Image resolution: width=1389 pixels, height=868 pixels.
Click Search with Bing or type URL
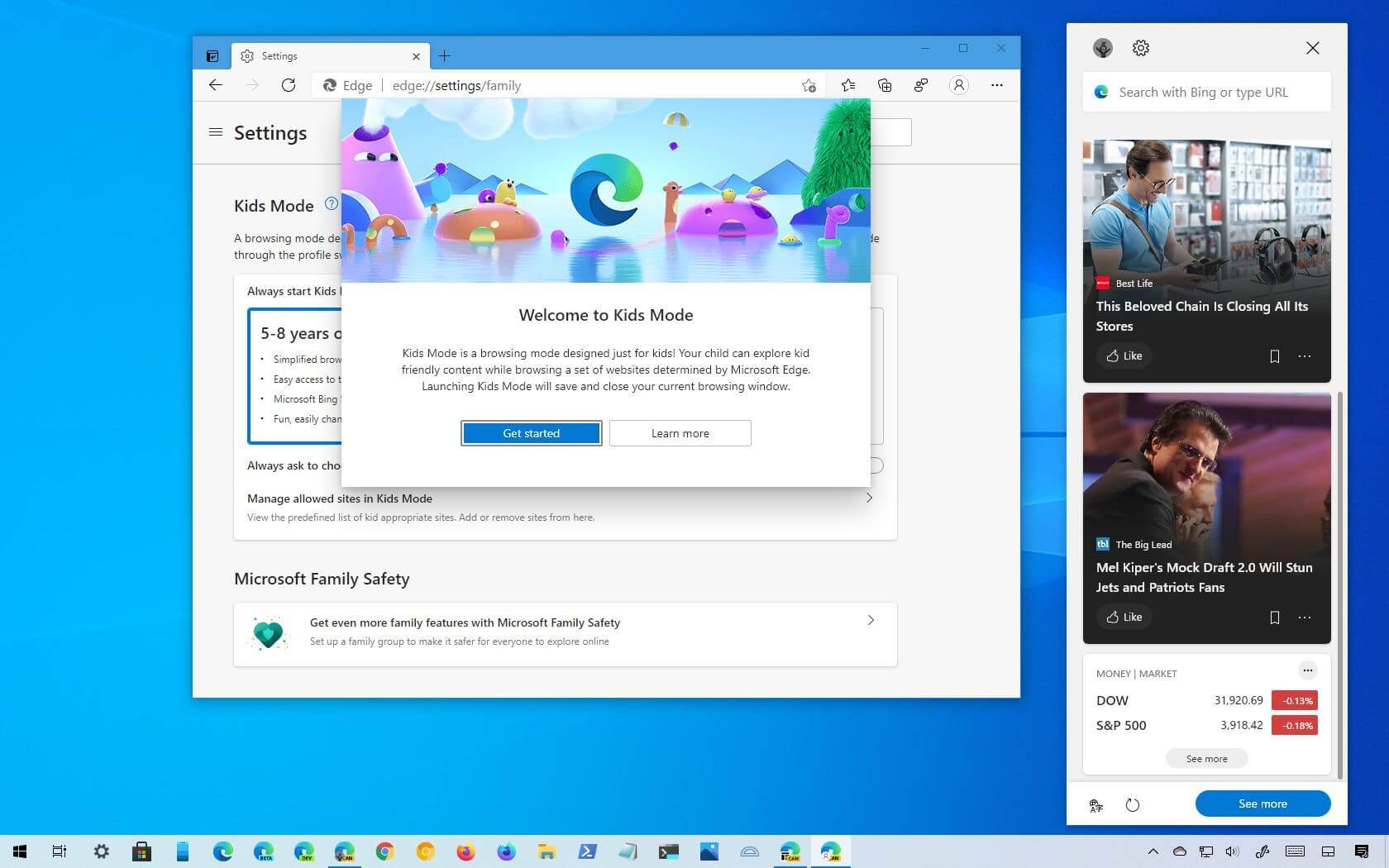[x=1207, y=93]
